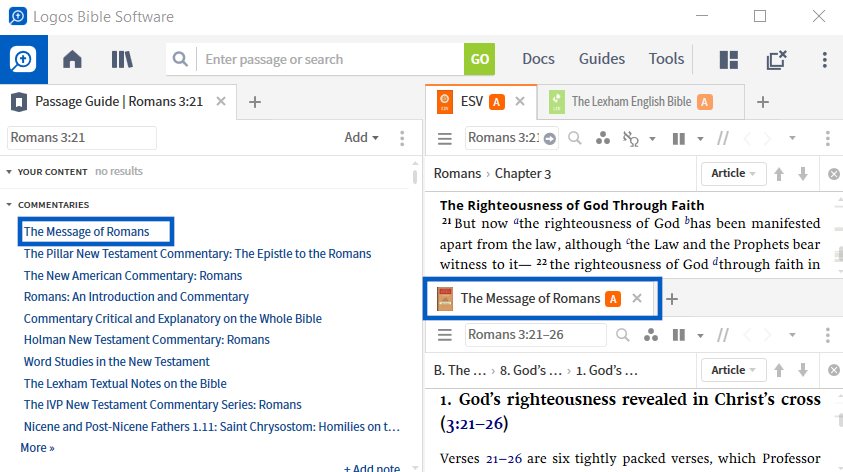Open Message of Romans history dropdown

(792, 335)
